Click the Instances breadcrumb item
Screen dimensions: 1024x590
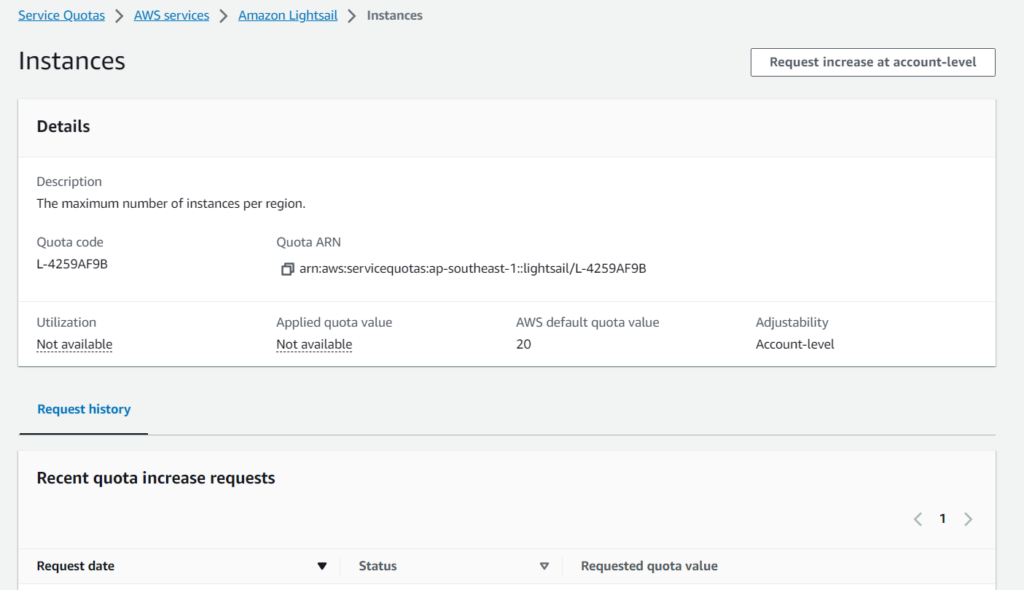[x=394, y=16]
